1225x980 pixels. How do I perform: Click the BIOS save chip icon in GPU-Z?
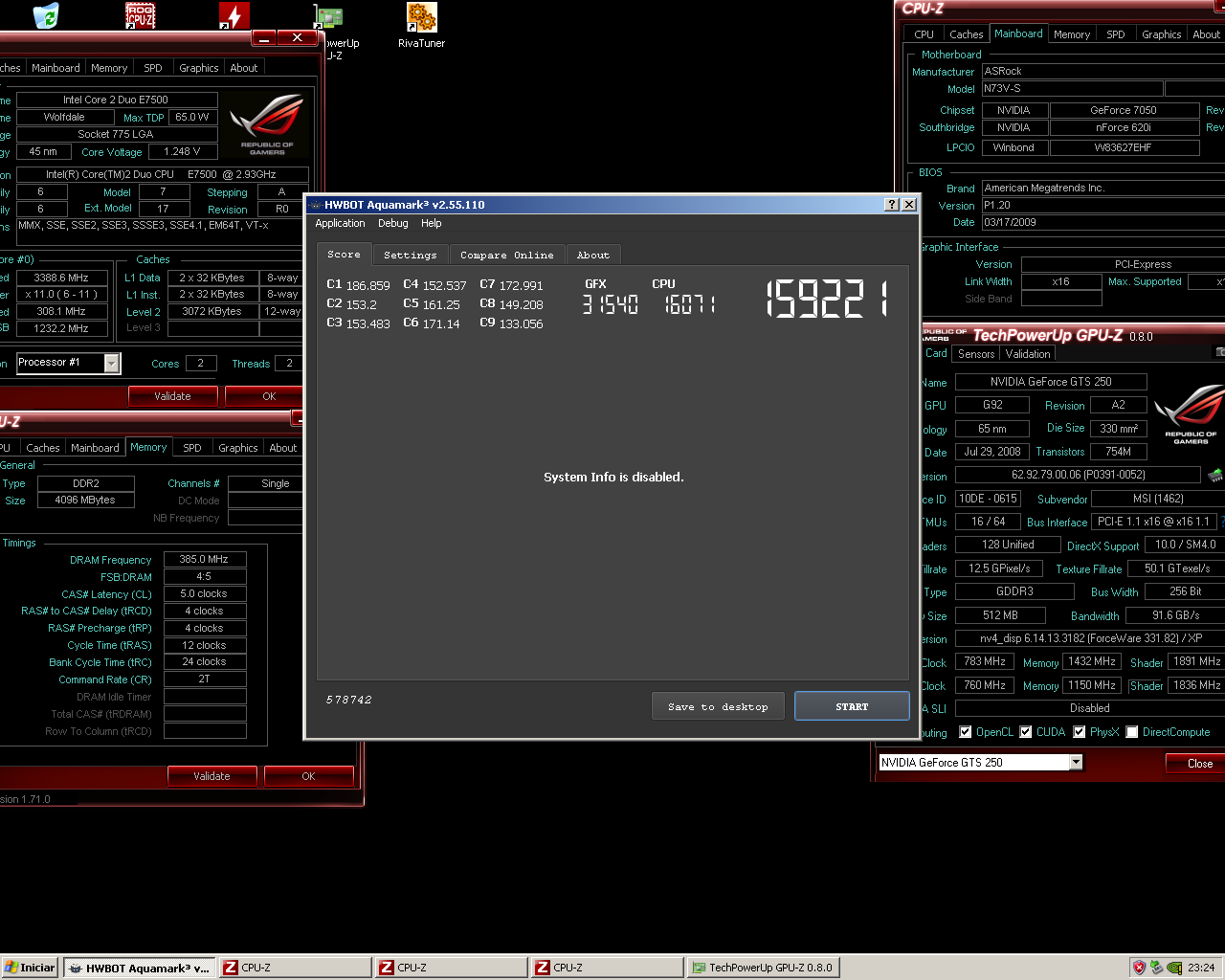pos(1215,475)
